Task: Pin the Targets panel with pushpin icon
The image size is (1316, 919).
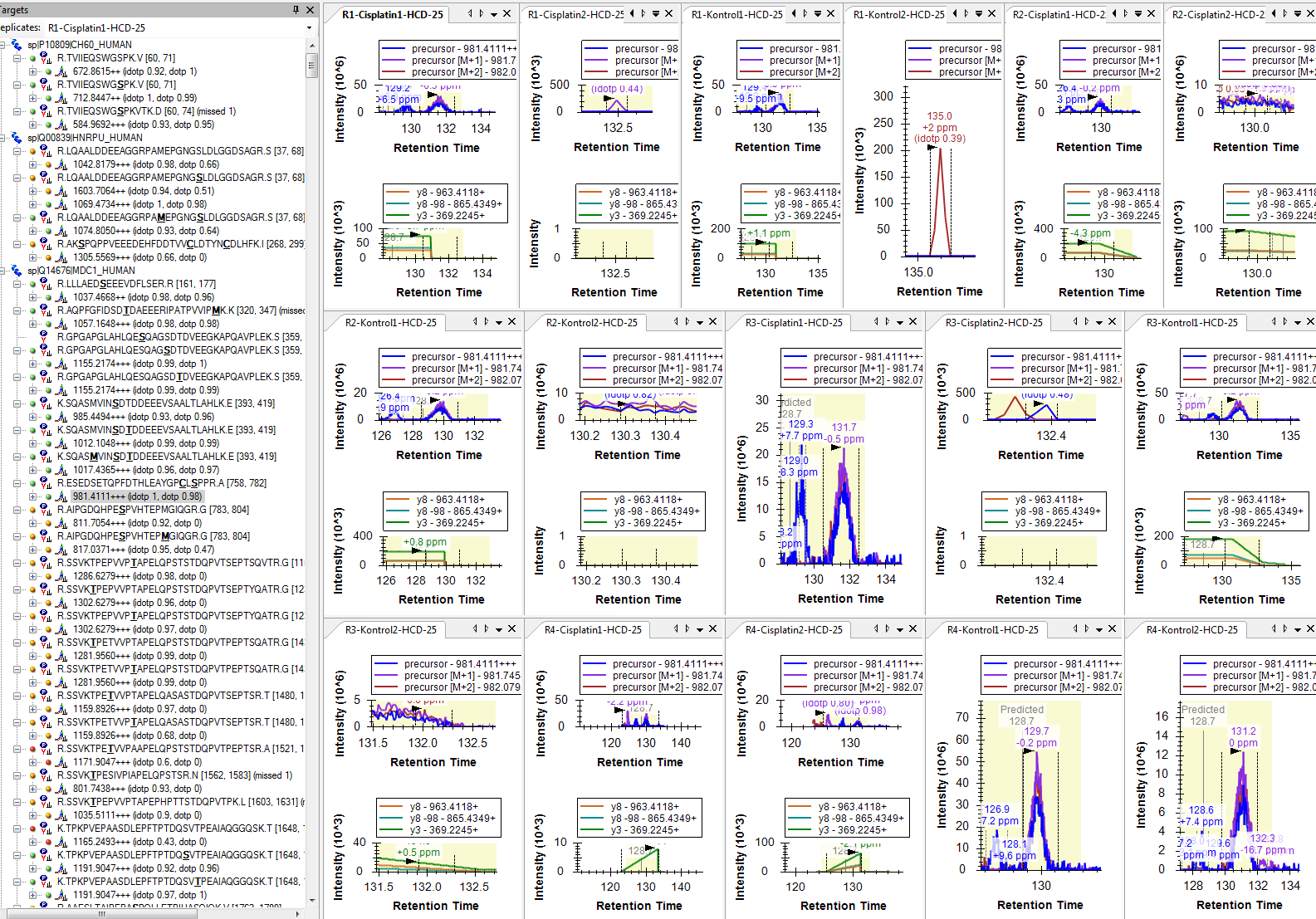Action: [x=296, y=10]
